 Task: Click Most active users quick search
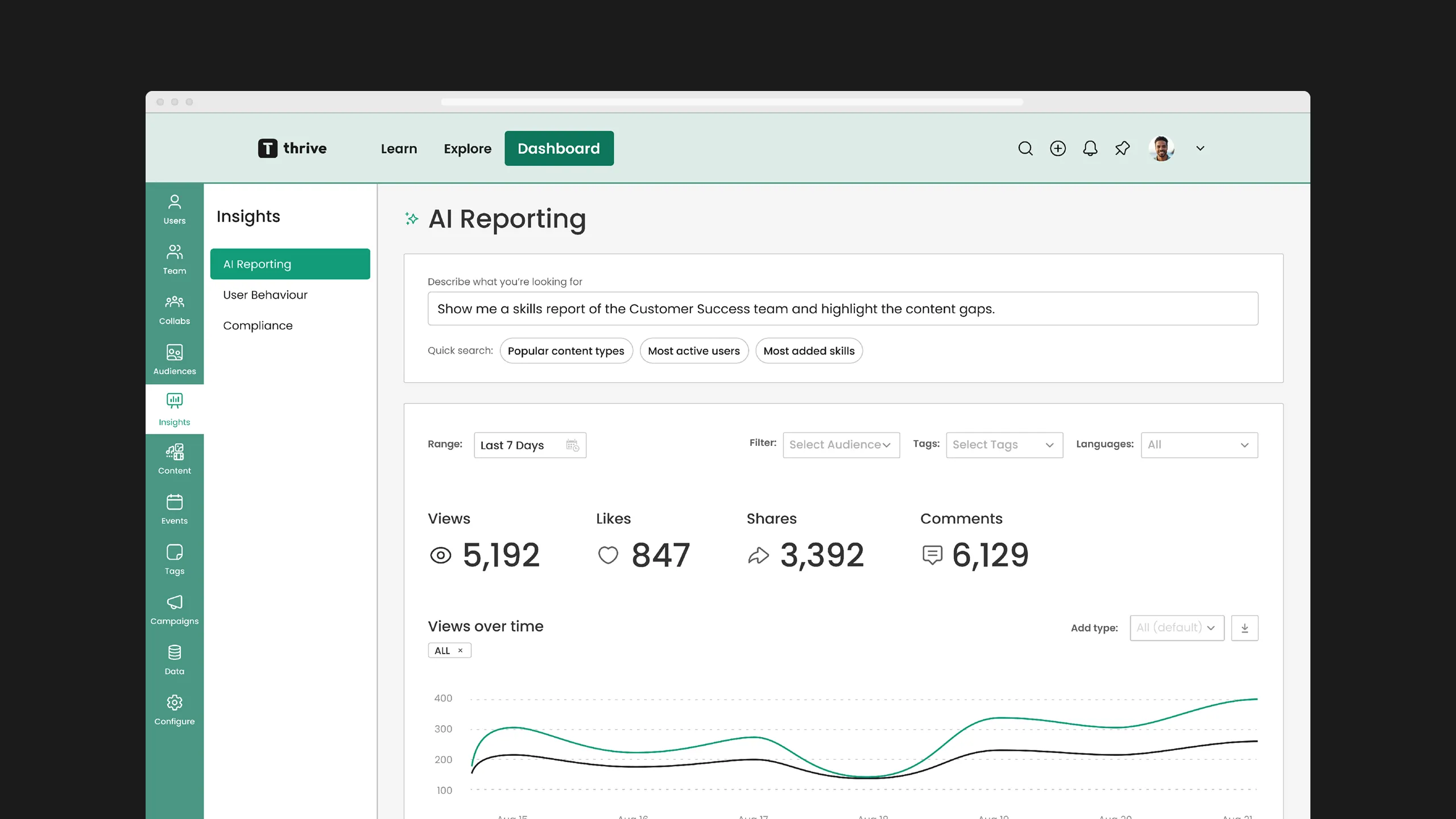pos(693,351)
